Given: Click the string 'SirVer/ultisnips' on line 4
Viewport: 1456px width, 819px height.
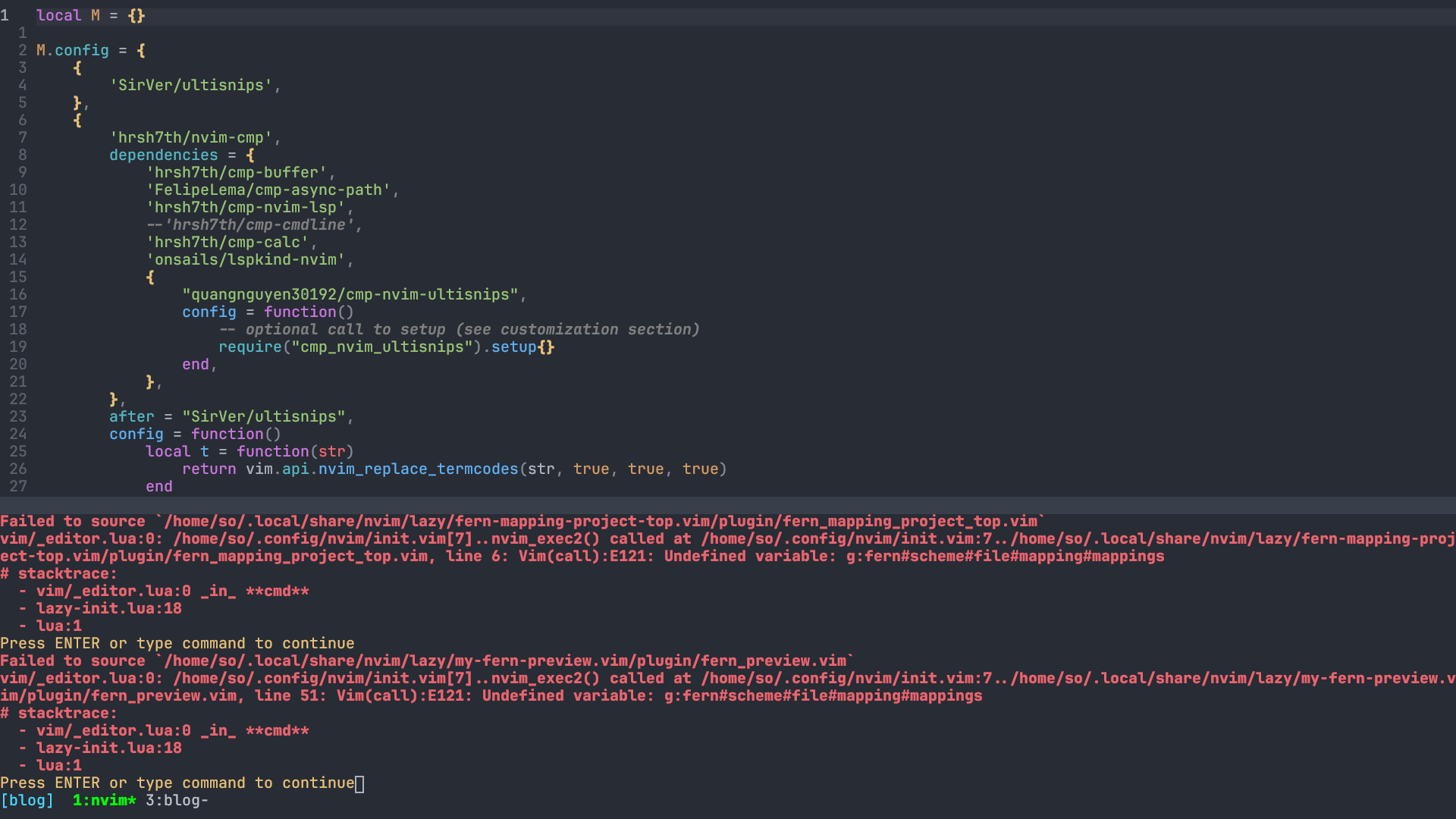Looking at the screenshot, I should click(x=191, y=85).
